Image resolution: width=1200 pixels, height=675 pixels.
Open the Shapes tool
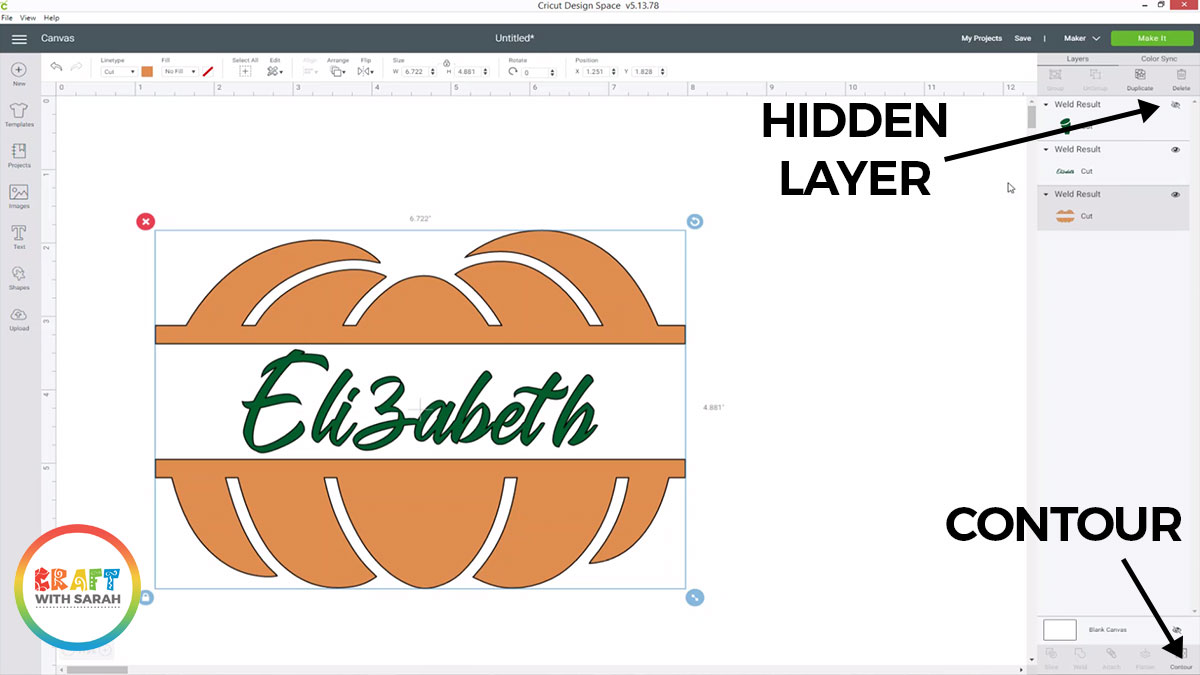pos(19,277)
